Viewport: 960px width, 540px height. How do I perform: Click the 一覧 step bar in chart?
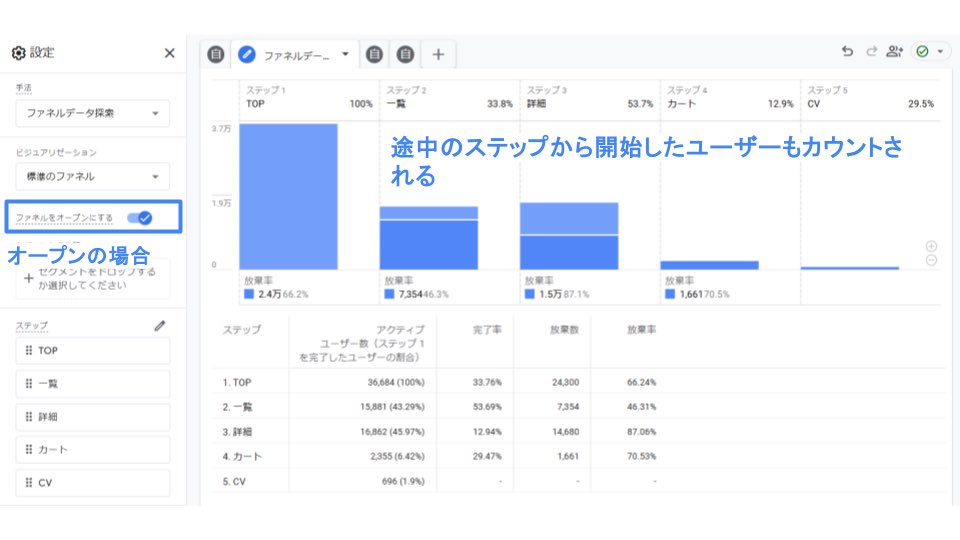429,238
